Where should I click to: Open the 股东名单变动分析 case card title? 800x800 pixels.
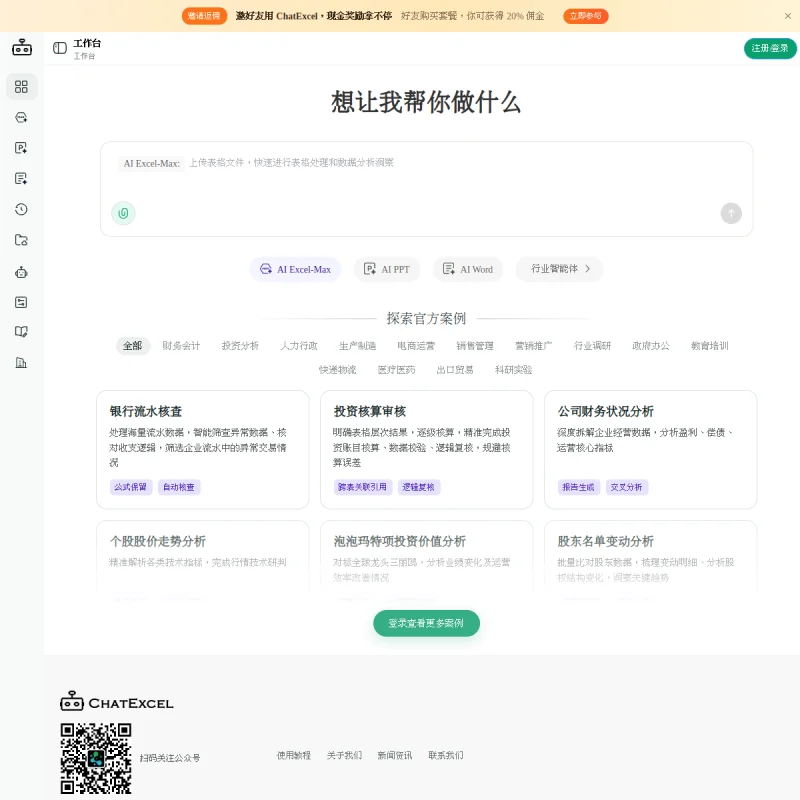pos(606,541)
